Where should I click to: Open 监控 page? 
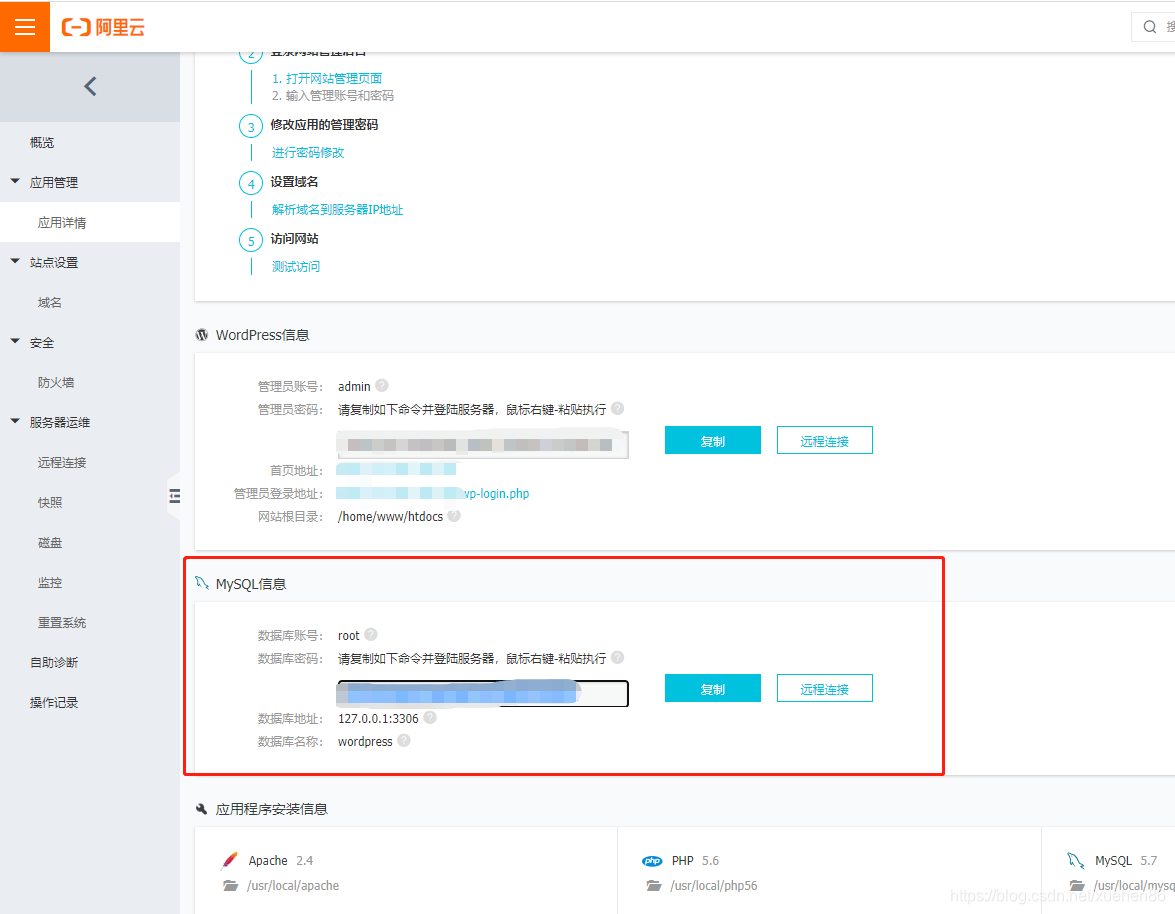click(50, 582)
